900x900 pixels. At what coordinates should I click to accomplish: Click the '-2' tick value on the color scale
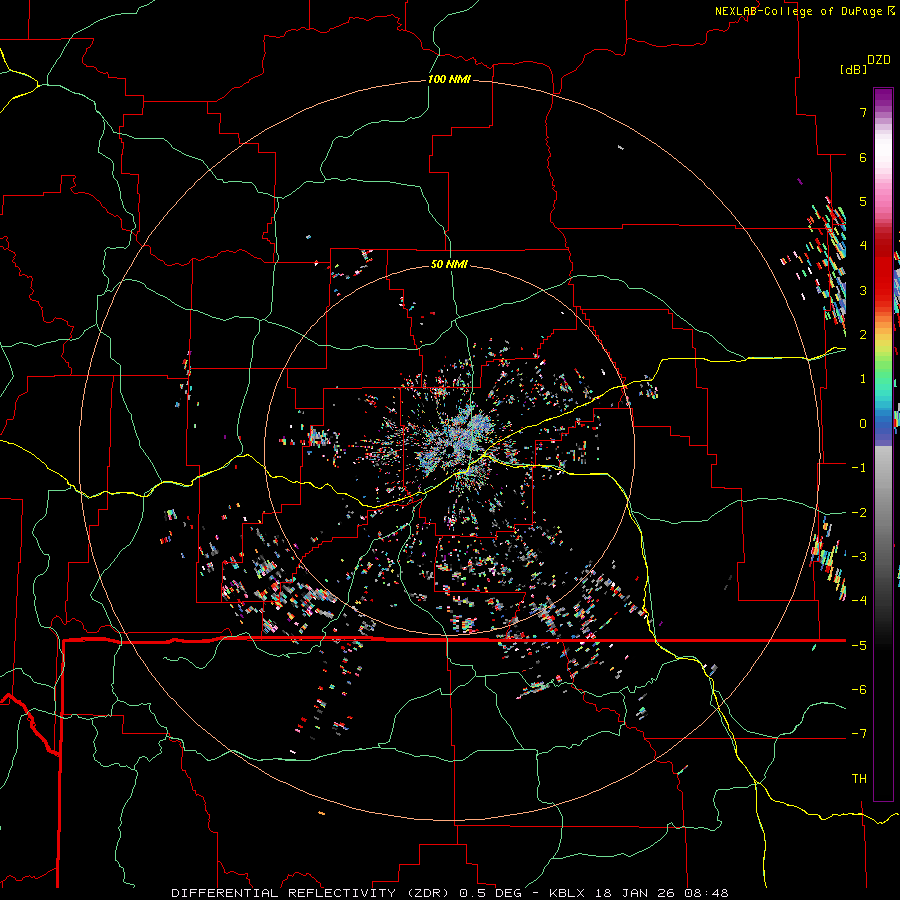click(x=859, y=513)
